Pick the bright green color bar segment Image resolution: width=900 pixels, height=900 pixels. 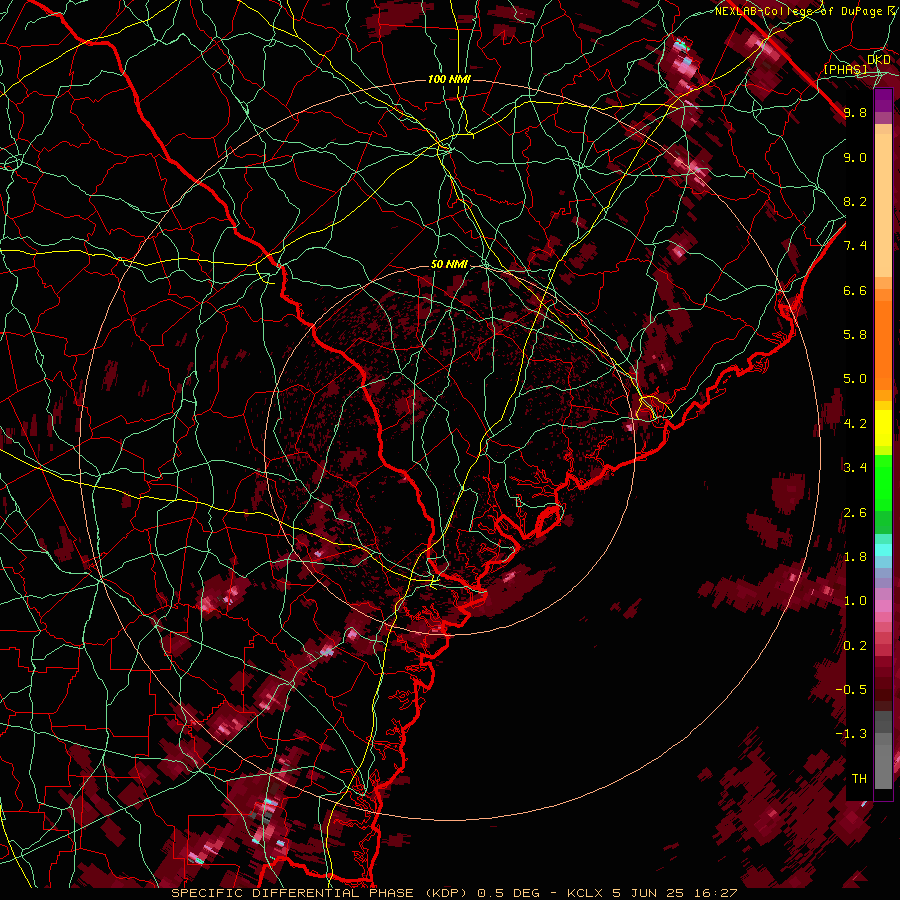click(883, 482)
